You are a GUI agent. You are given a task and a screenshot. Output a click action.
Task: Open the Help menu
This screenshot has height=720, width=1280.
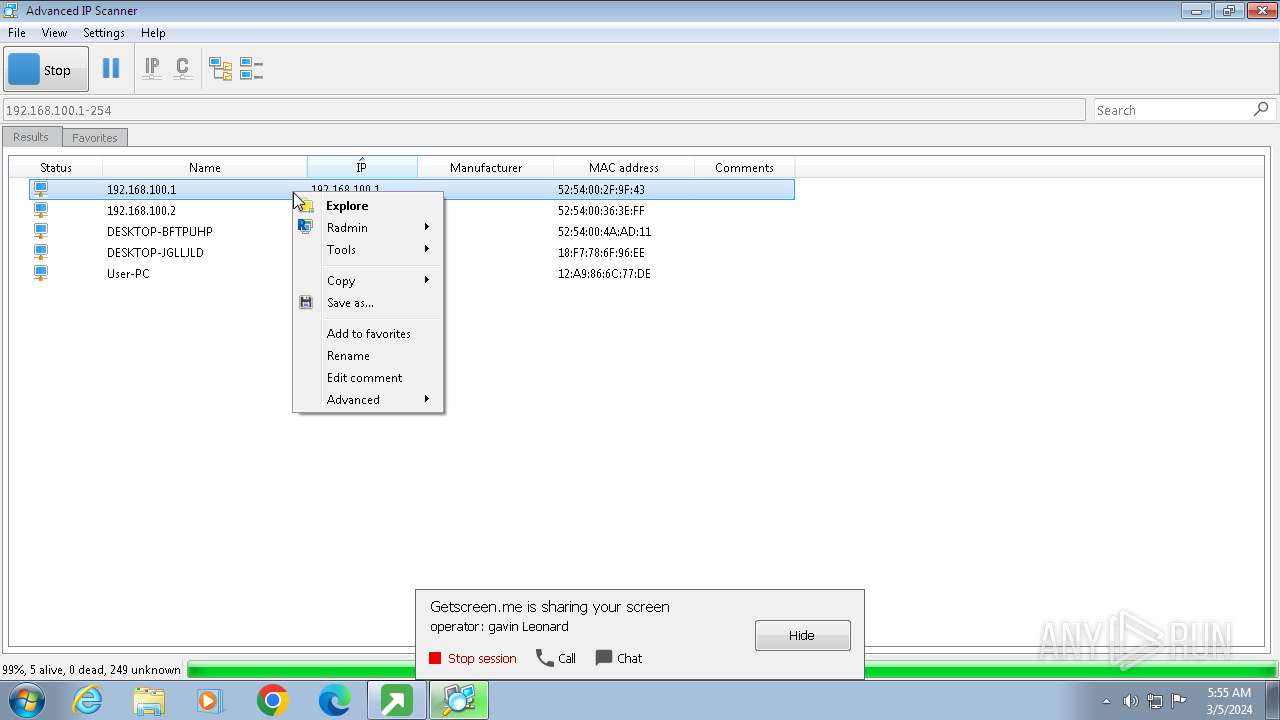[153, 33]
